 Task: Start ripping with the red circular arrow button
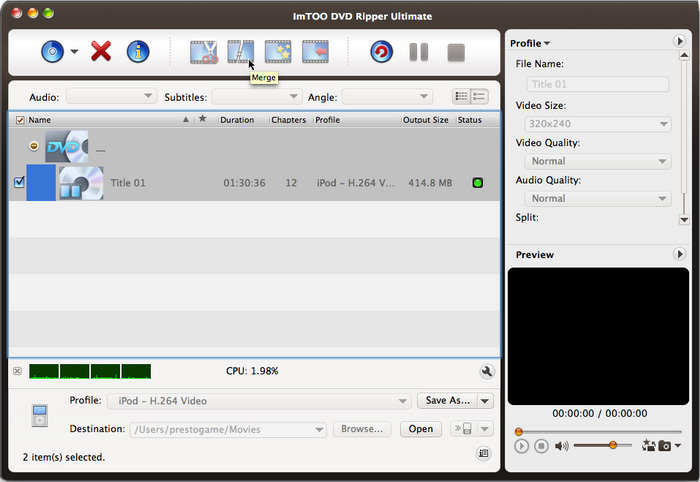(381, 52)
